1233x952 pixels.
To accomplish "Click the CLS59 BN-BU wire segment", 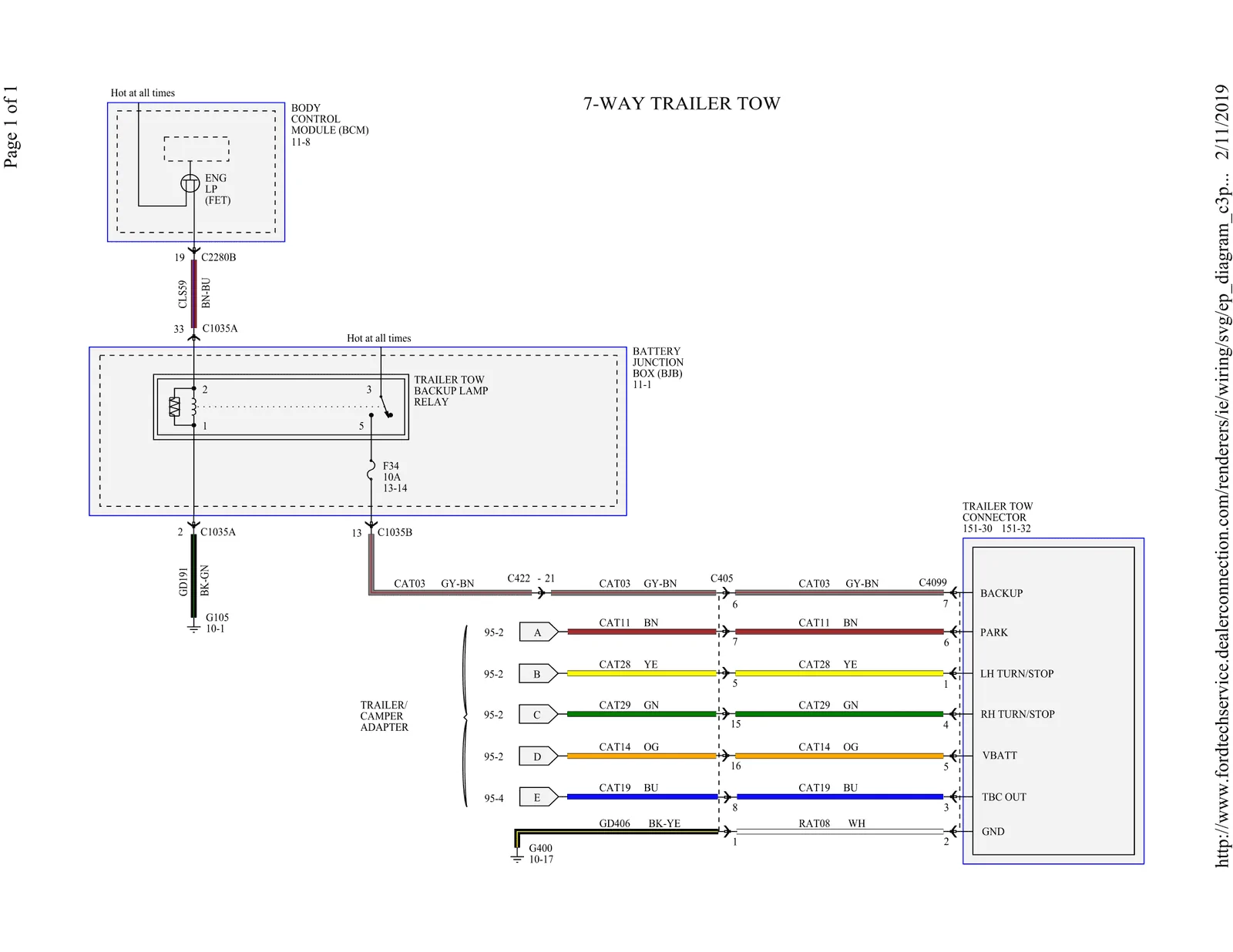I will coord(193,293).
